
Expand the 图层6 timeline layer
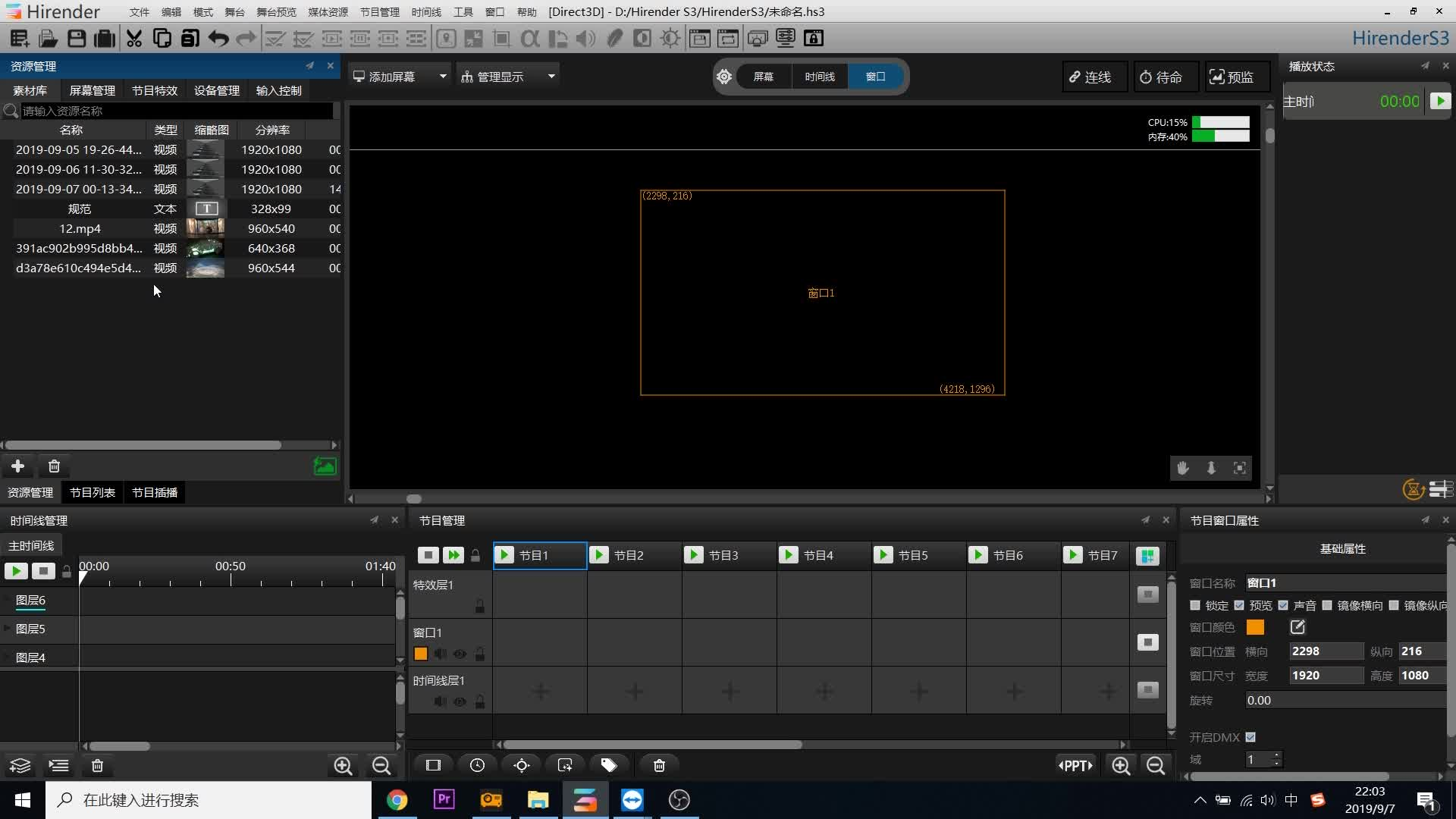pos(8,600)
